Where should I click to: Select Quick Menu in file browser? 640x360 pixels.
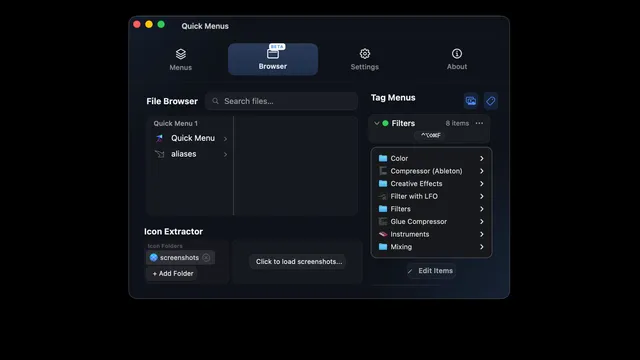[191, 138]
